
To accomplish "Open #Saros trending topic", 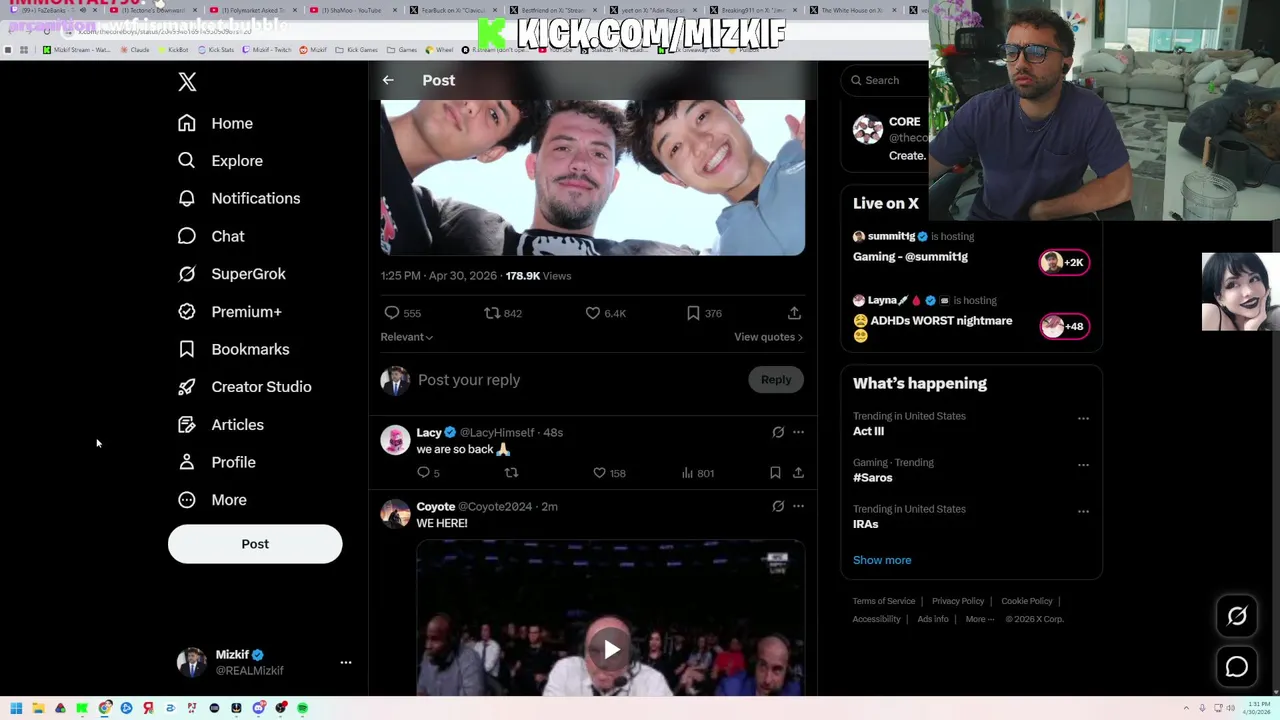I will pyautogui.click(x=872, y=478).
